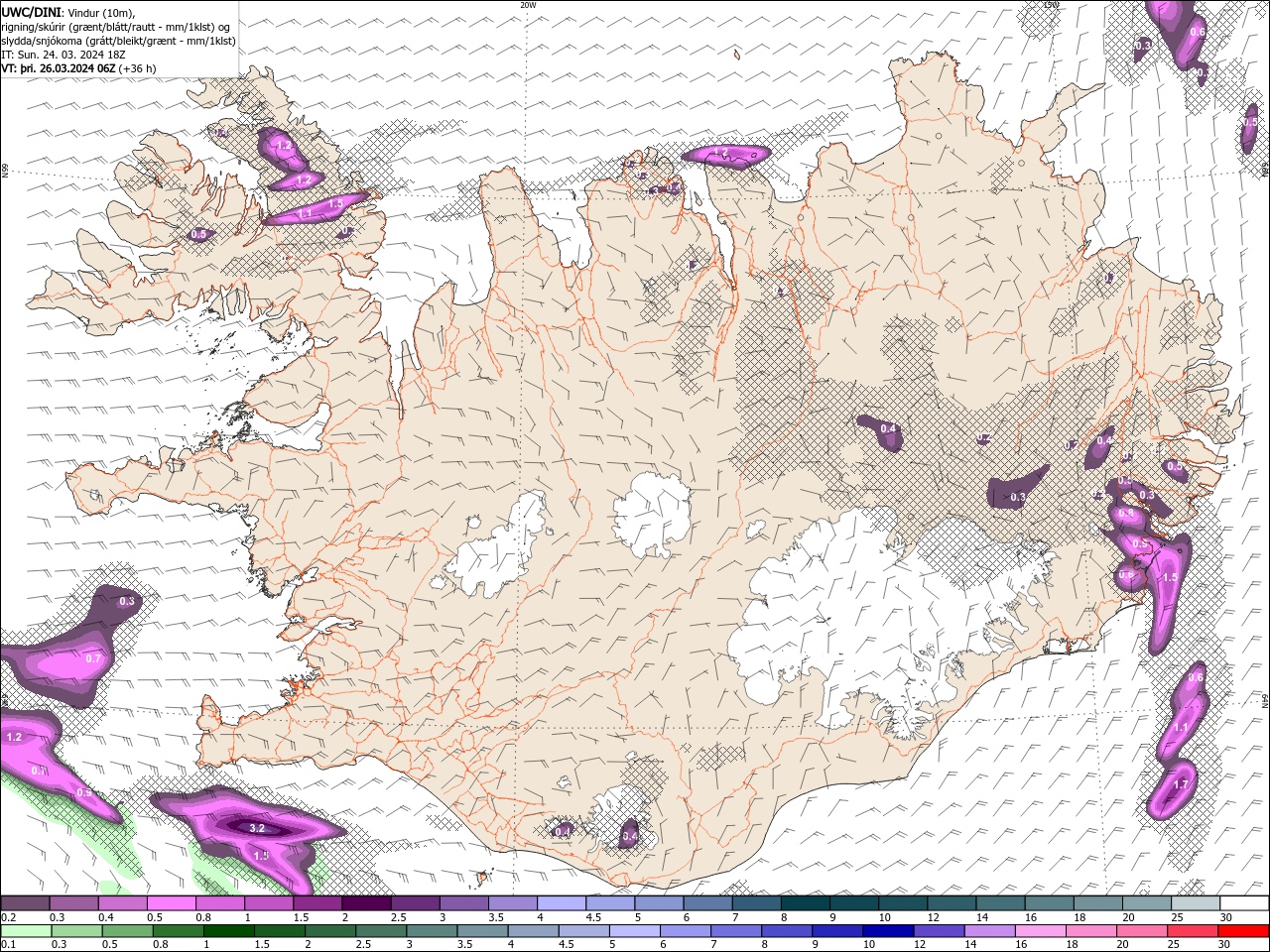Click the rain legend swatch starting at 0.5
Screen dimensions: 1270x952
tap(127, 931)
